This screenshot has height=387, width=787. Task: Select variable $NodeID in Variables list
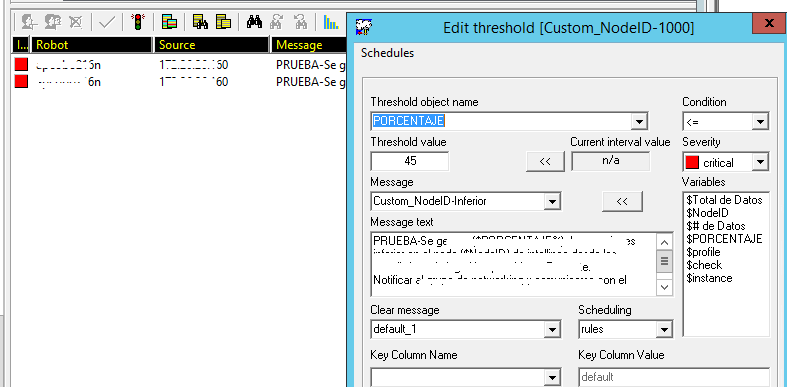click(x=707, y=213)
